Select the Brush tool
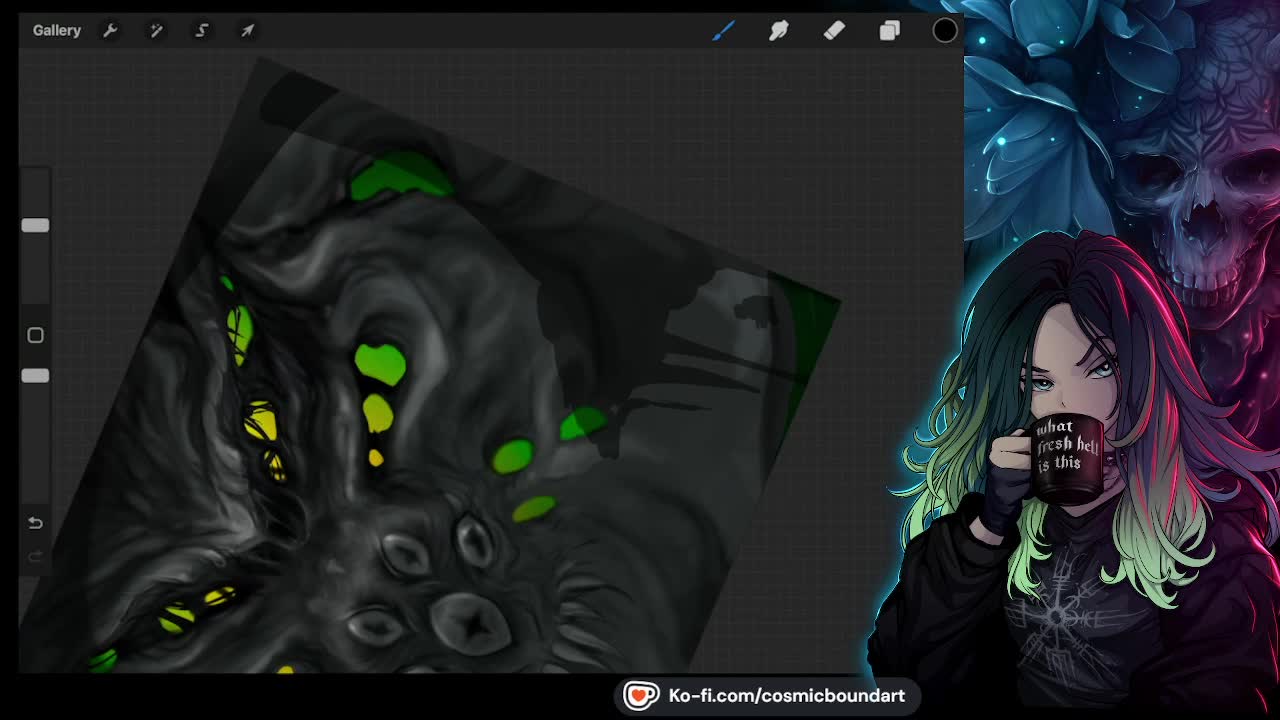1280x720 pixels. click(723, 31)
